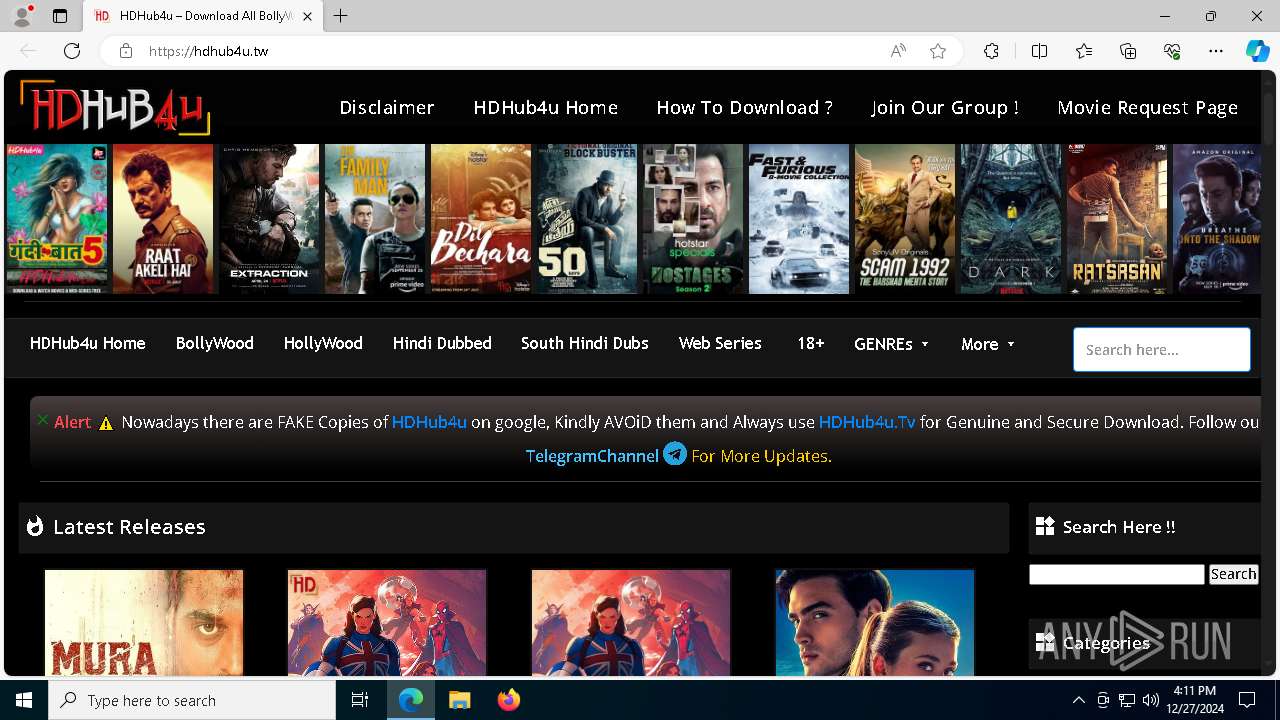Click sidebar search text box
This screenshot has width=1280, height=720.
coord(1117,574)
